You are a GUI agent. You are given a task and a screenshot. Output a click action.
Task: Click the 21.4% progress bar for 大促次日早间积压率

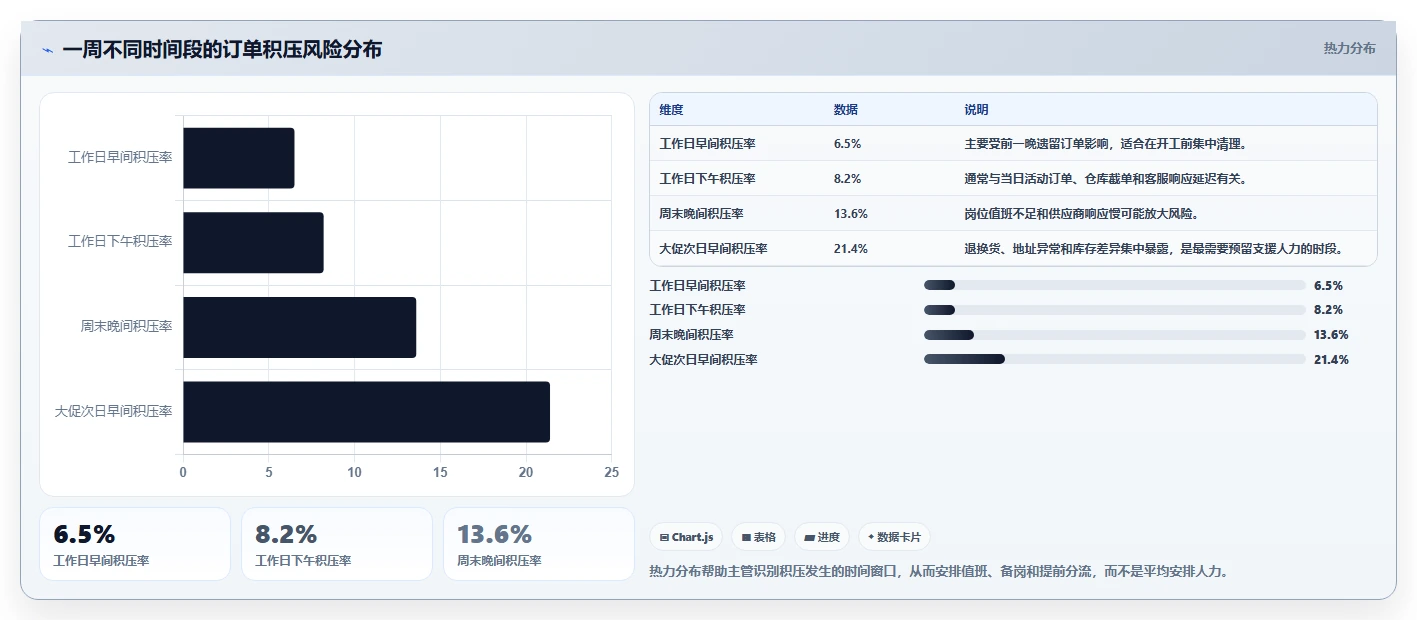point(1115,359)
